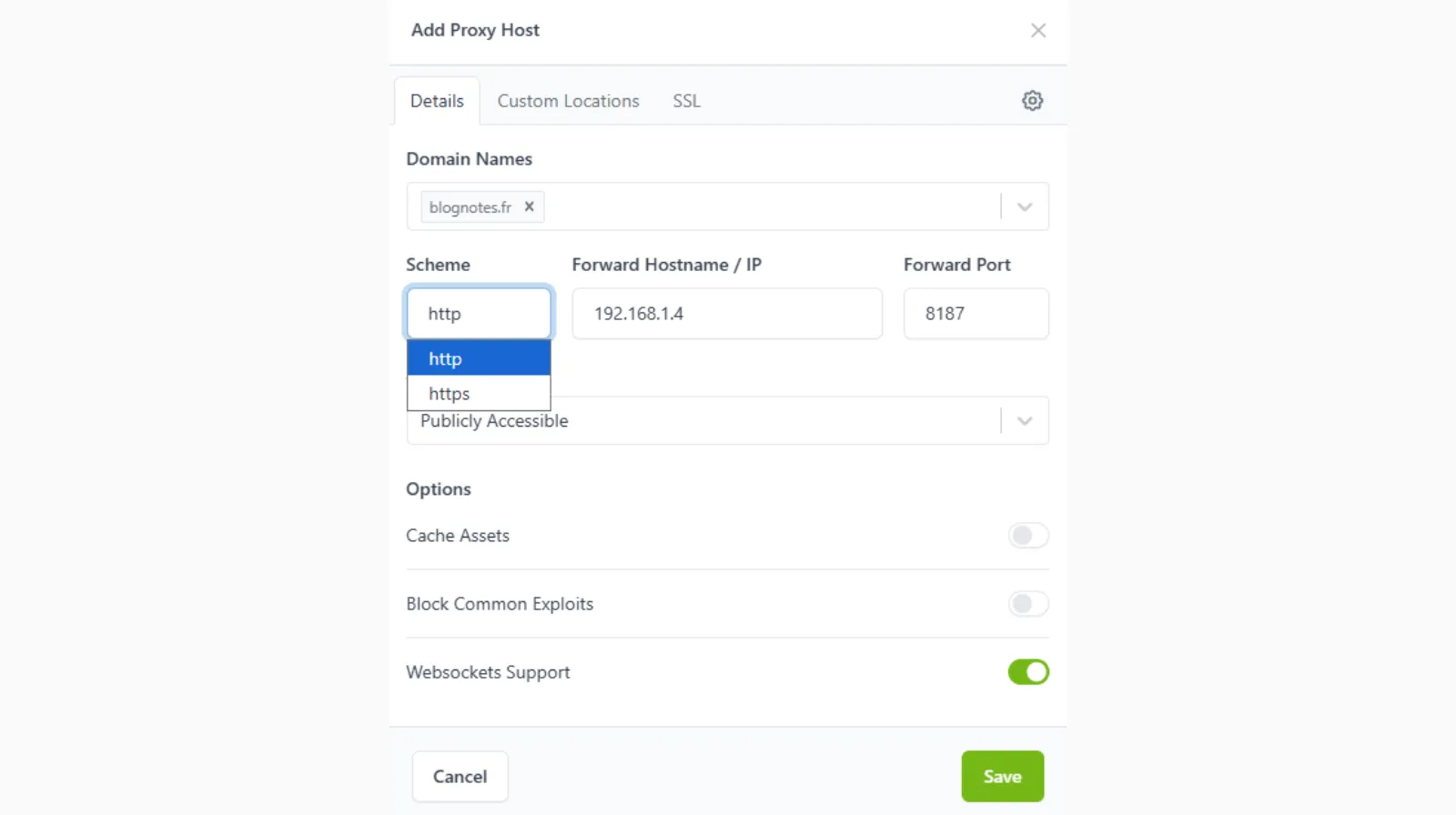Select the Details tab
Screen dimensions: 1456x815
point(437,101)
